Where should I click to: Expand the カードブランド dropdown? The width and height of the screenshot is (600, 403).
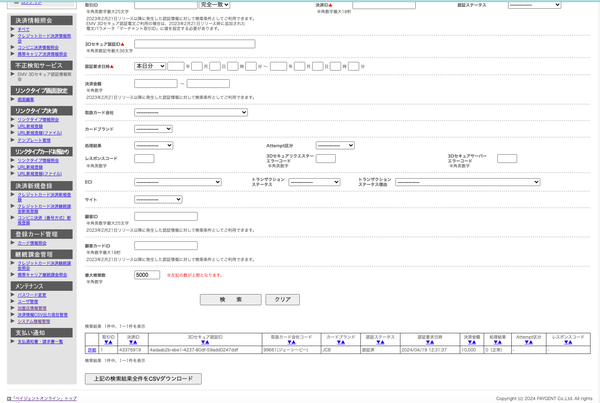tap(153, 129)
